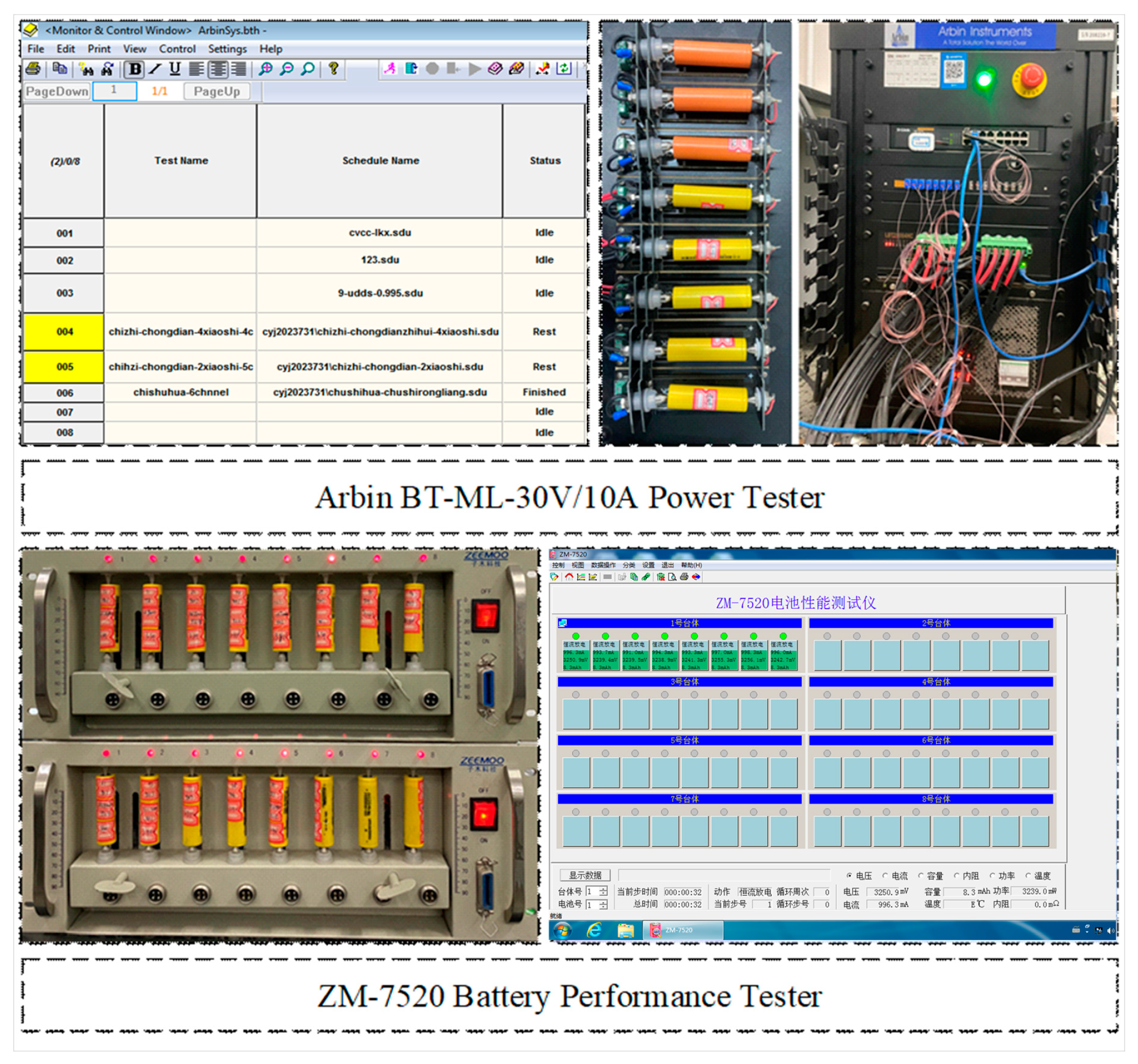The image size is (1138, 1064).
Task: Click the binoculars find icon
Action: pyautogui.click(x=86, y=69)
